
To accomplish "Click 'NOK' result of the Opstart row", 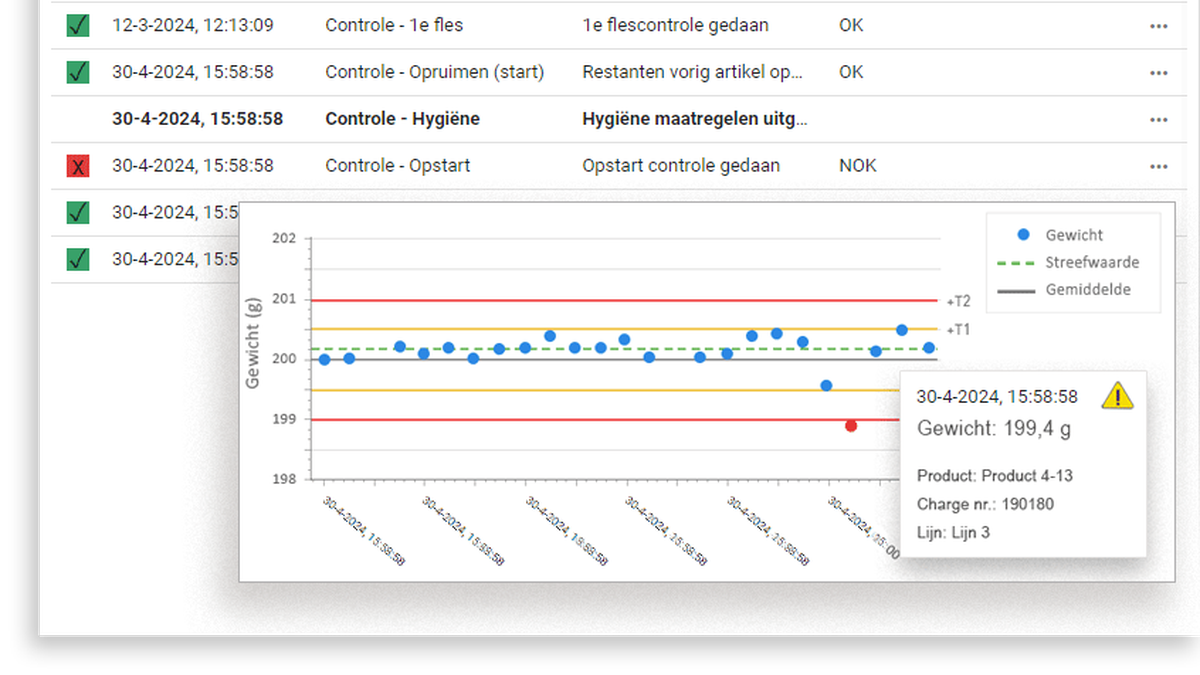I will pos(858,165).
